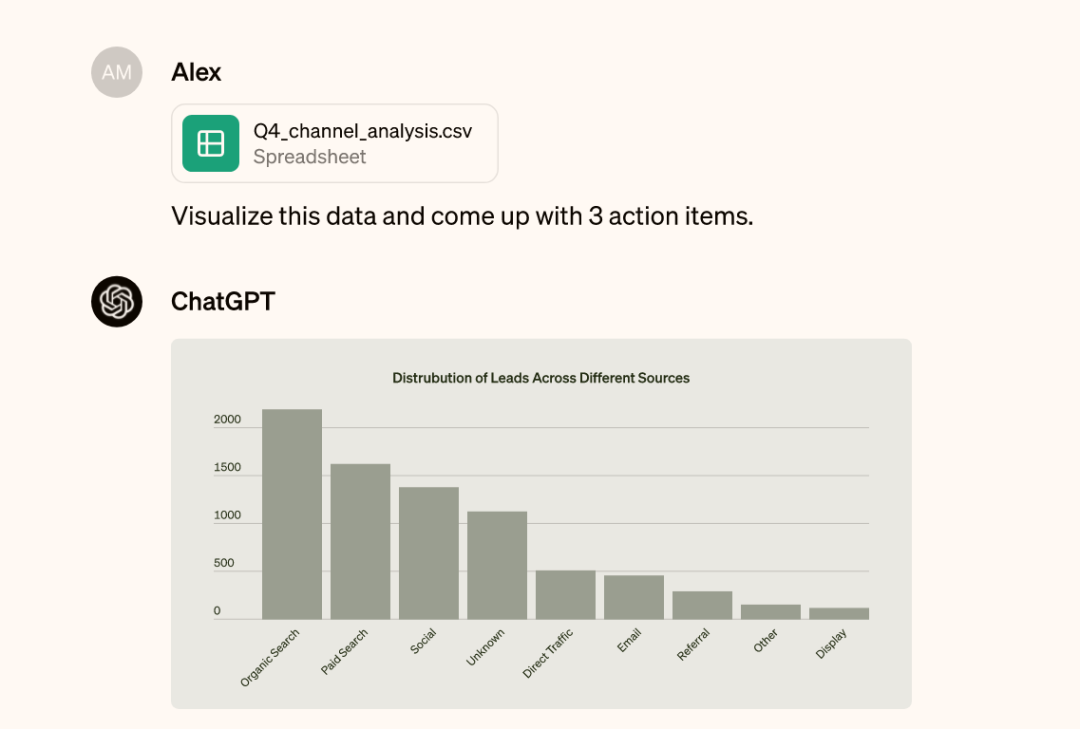Click the green spreadsheet file icon
Screen dimensions: 1080x729
click(211, 143)
